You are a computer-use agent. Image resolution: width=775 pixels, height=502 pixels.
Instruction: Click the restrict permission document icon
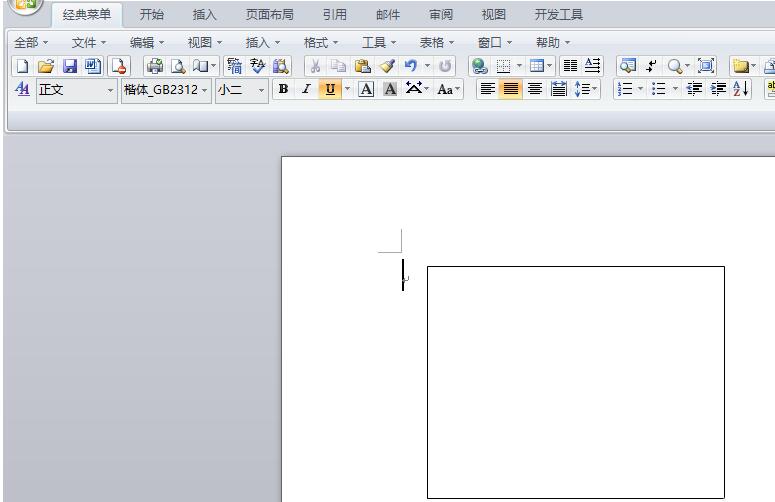(119, 66)
